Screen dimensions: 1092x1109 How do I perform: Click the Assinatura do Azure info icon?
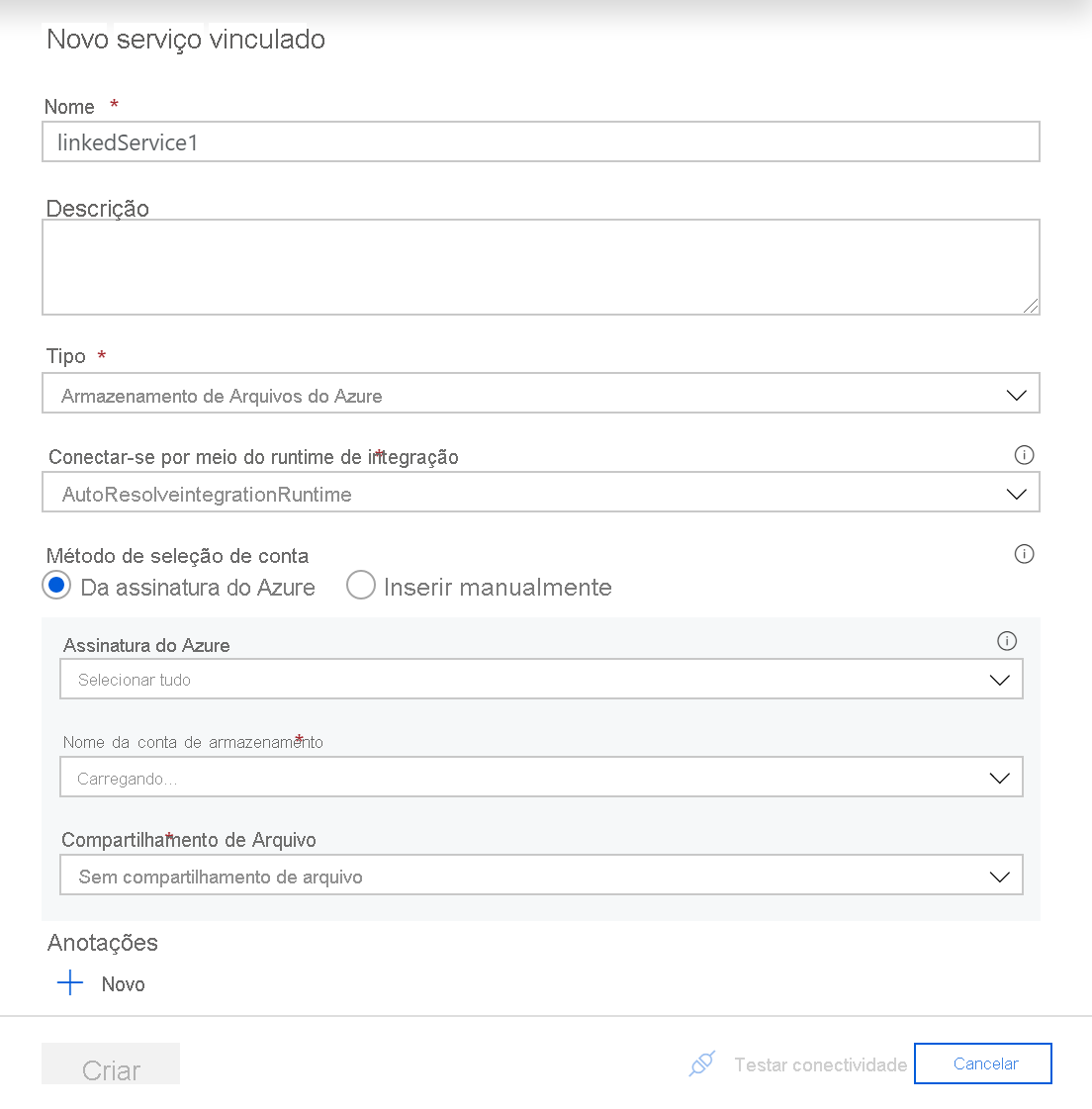(1007, 641)
